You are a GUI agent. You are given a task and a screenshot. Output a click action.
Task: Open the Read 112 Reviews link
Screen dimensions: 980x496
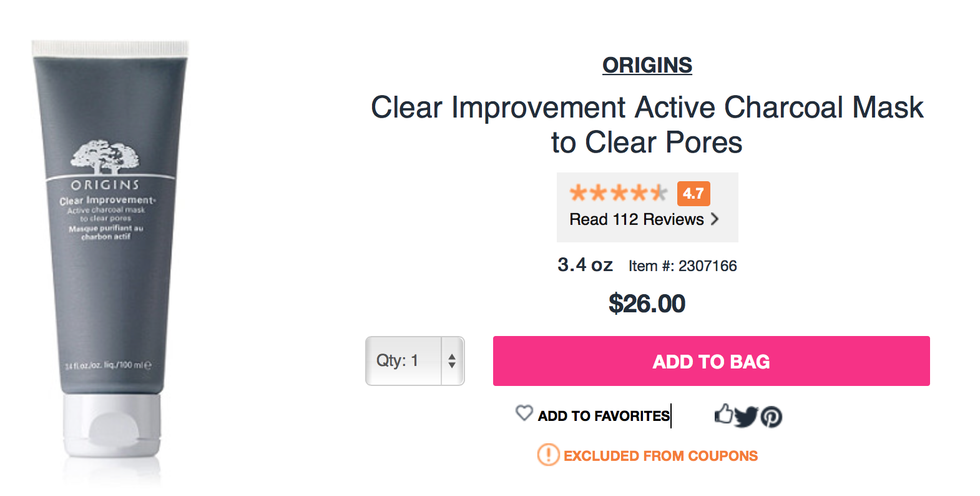click(637, 219)
